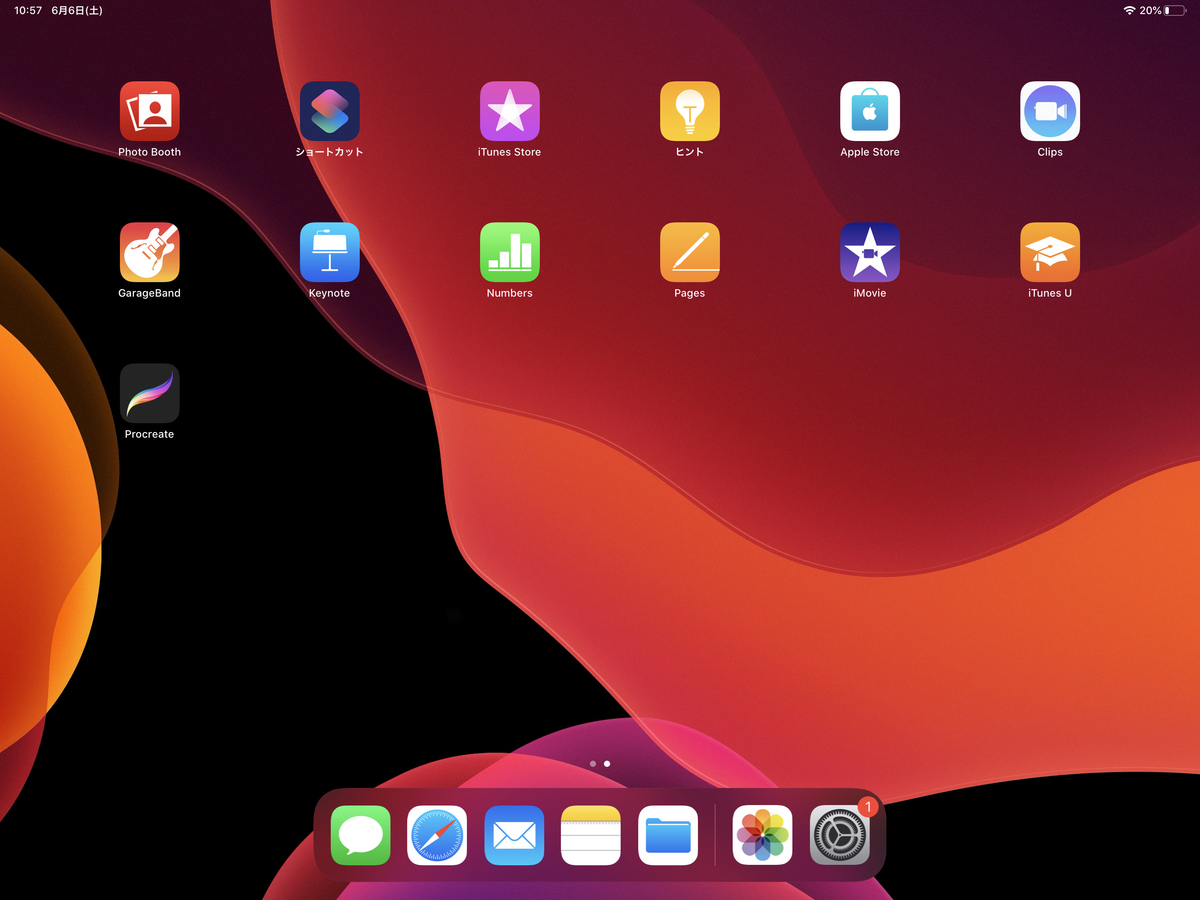Tap the 20% battery percentage text

(1150, 10)
